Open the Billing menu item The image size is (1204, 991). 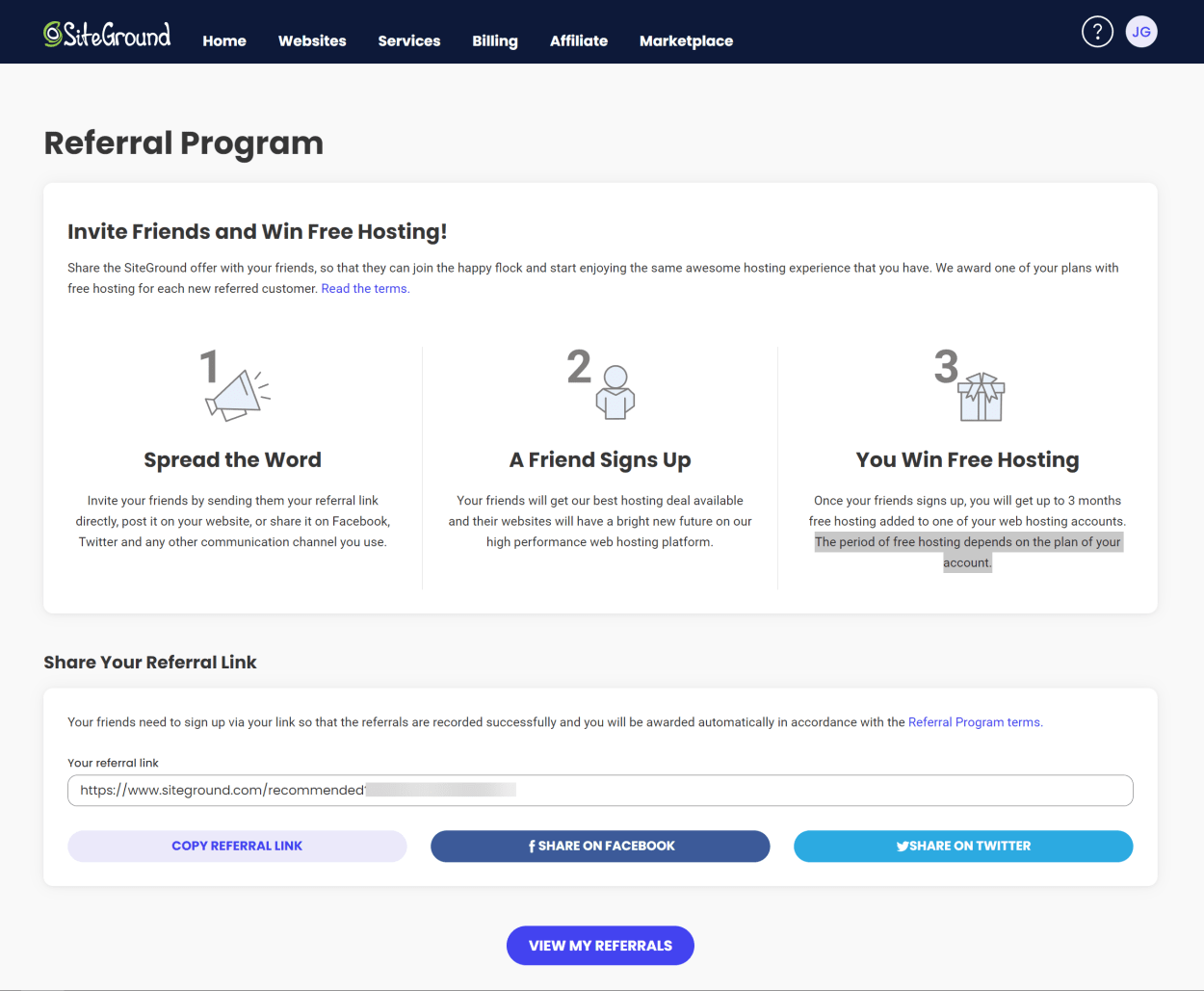495,40
